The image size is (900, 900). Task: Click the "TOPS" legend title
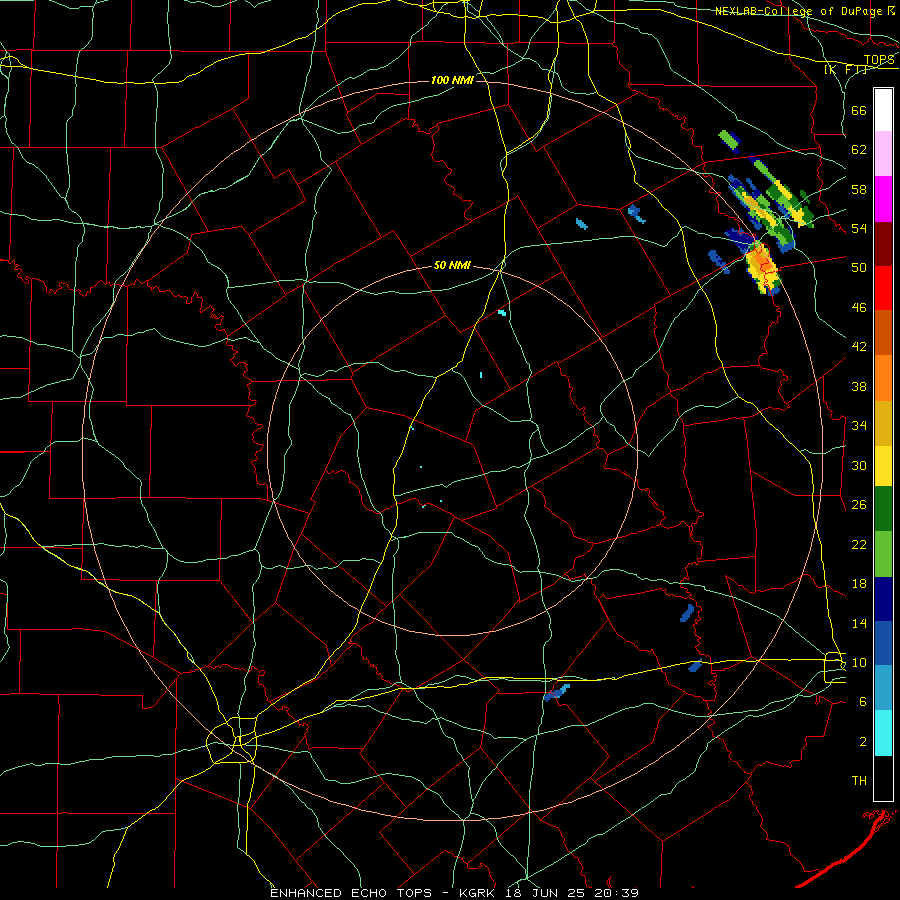pyautogui.click(x=879, y=60)
